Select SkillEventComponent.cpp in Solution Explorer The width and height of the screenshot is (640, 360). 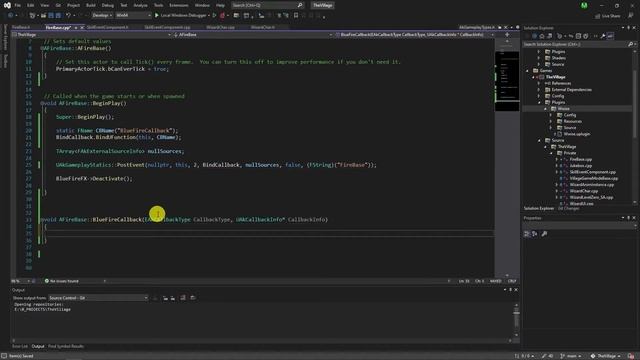tap(593, 172)
